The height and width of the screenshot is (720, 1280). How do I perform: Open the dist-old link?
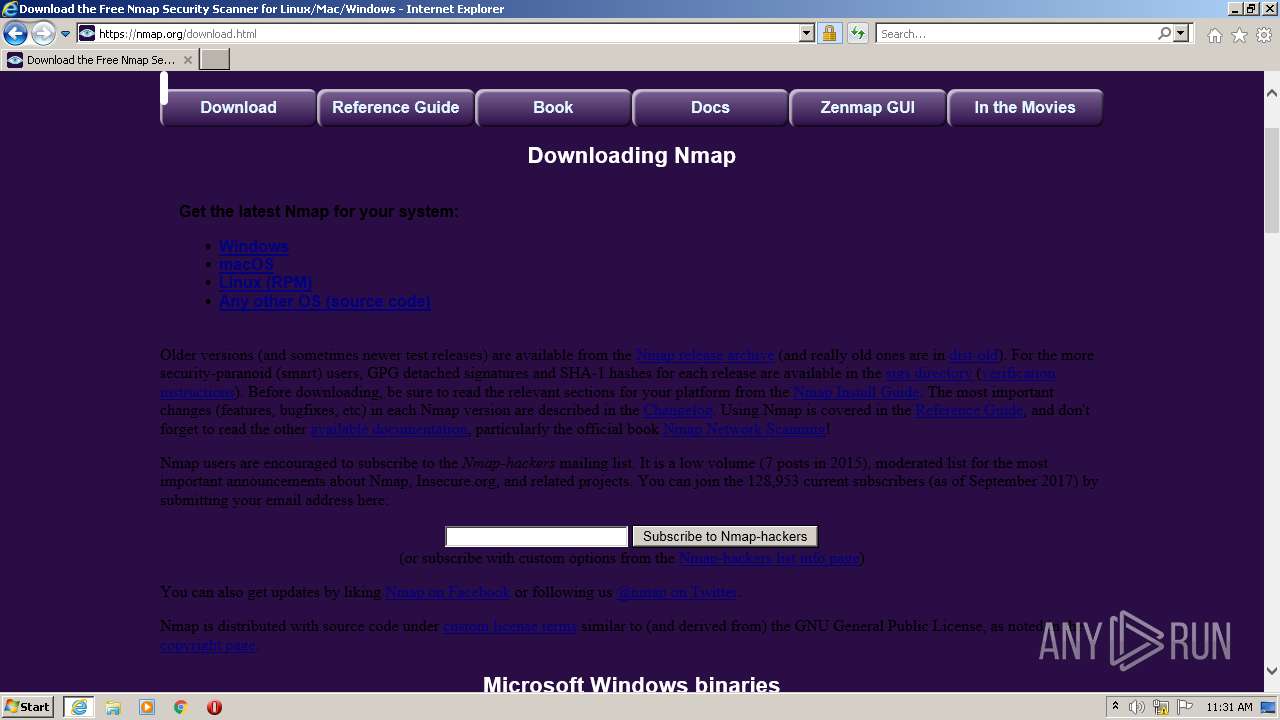coord(973,355)
